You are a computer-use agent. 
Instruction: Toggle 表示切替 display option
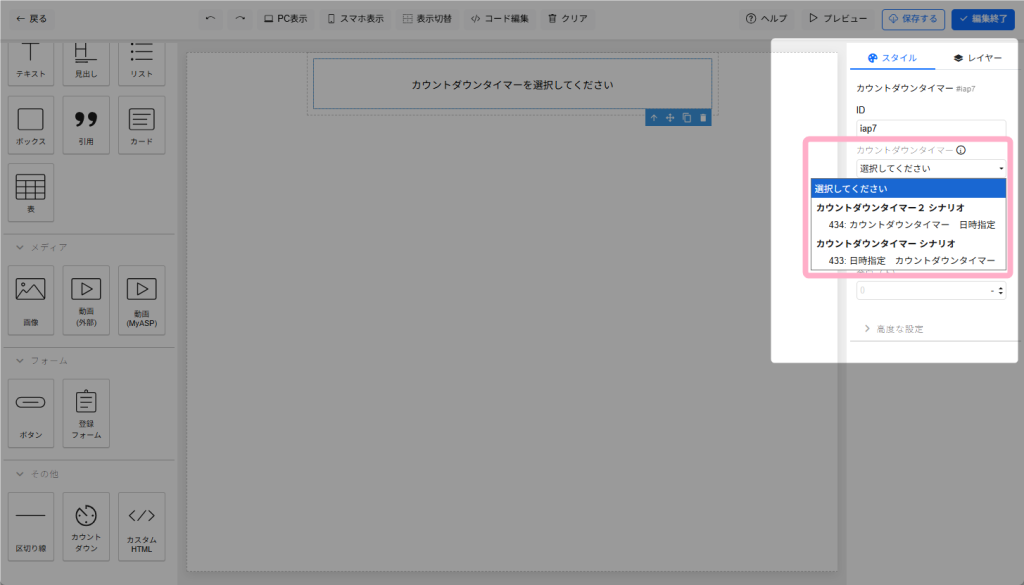(427, 18)
